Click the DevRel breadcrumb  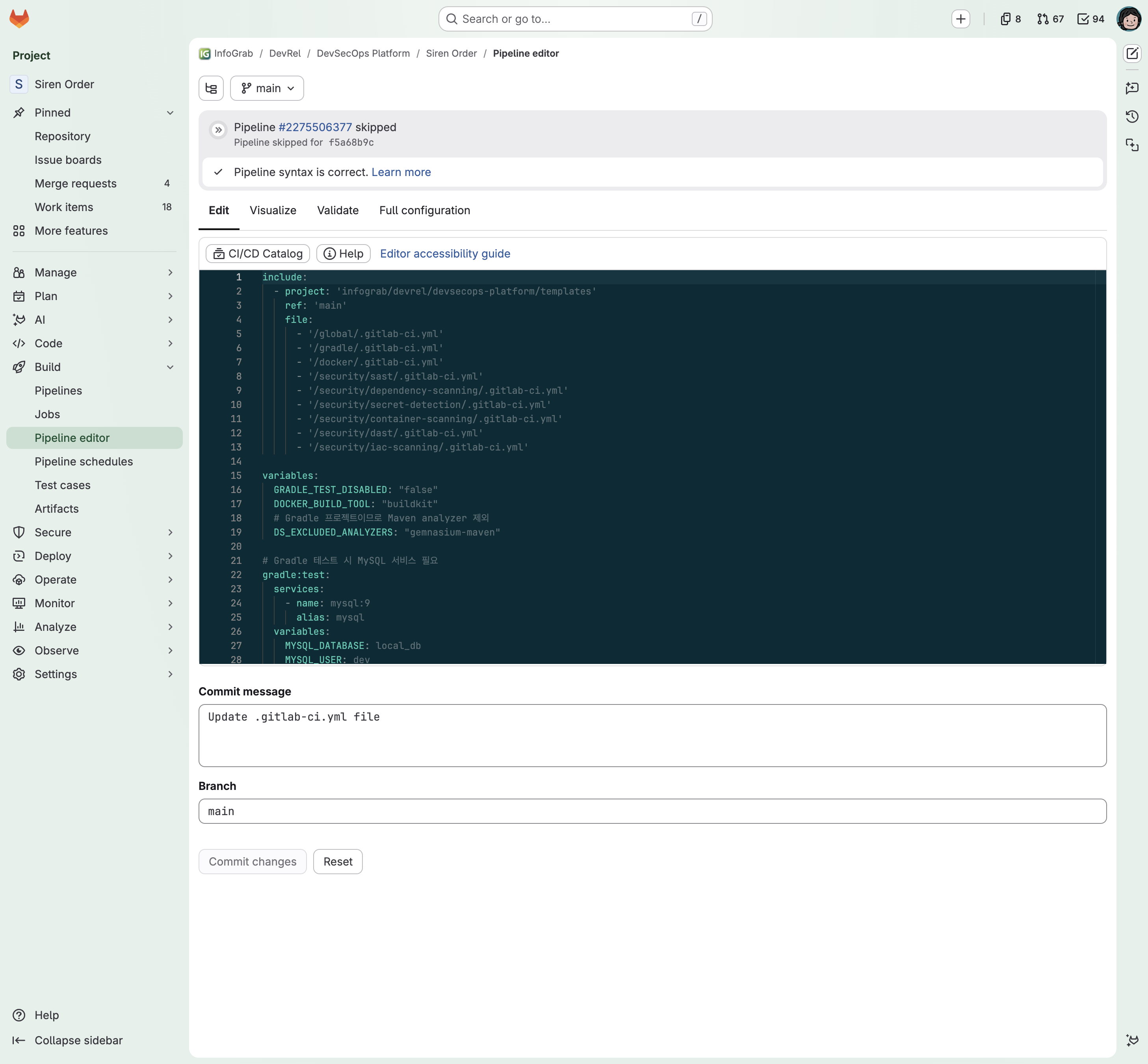tap(284, 54)
